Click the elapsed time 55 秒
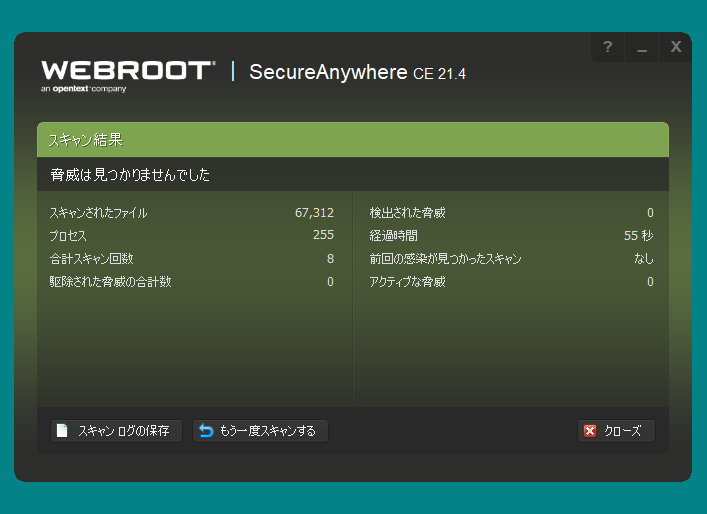The image size is (707, 514). (638, 235)
